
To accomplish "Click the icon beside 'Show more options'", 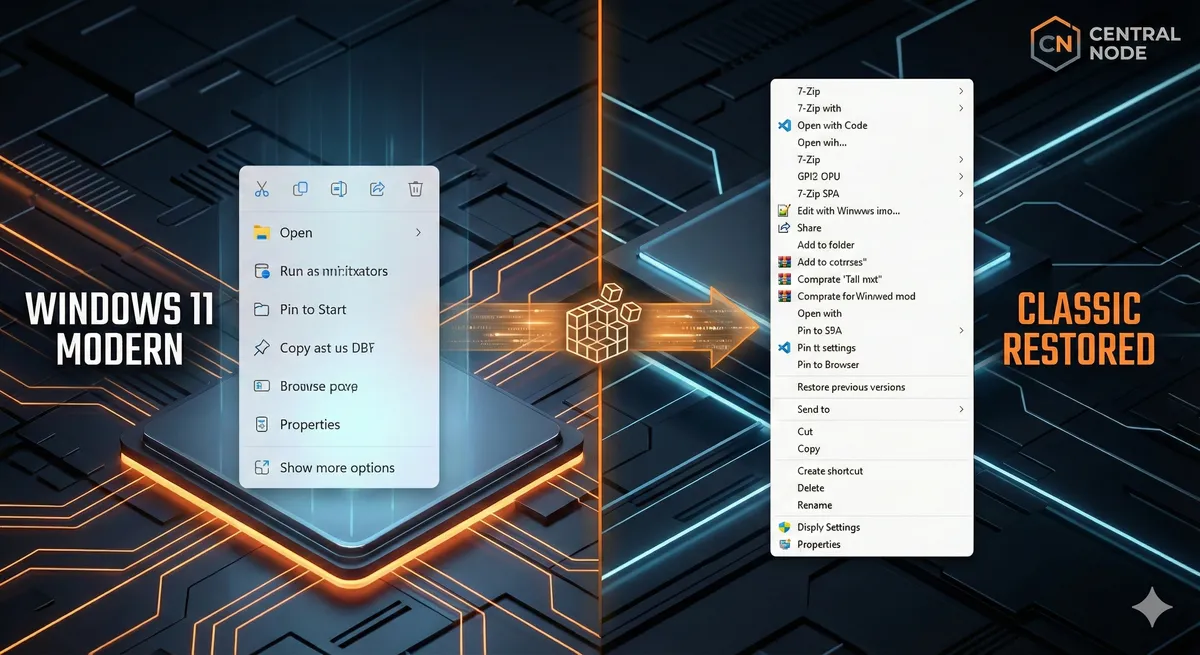I will pos(262,467).
